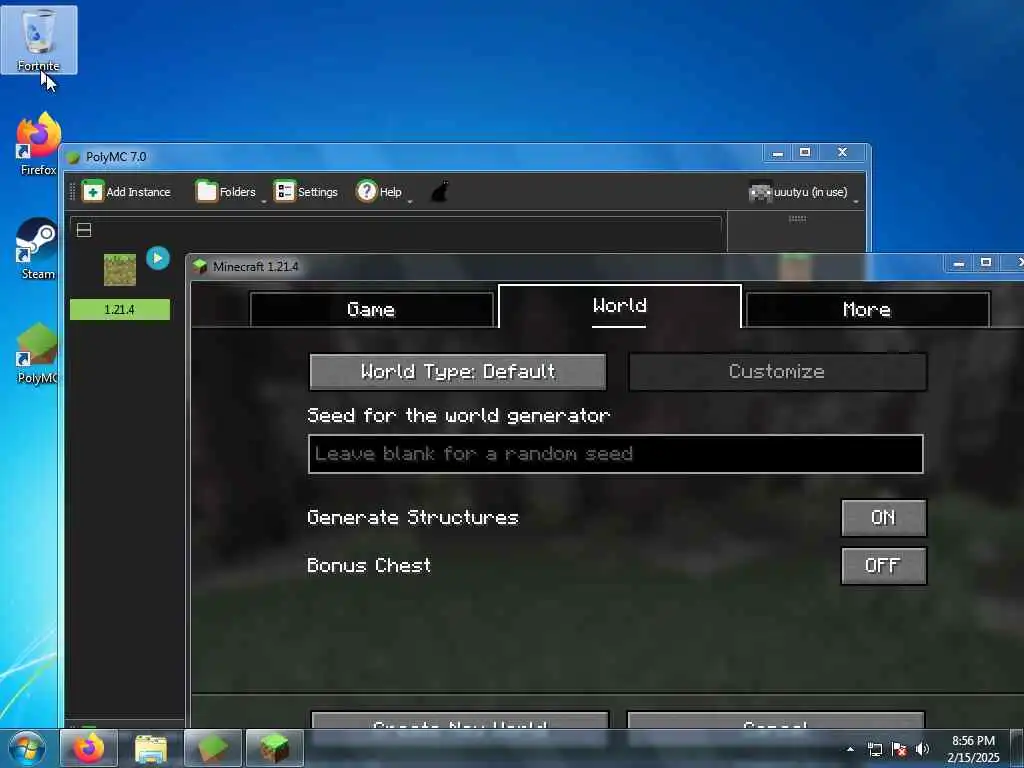Open the clock showing 8:56 PM
Screen dimensions: 1024x768
[973, 749]
